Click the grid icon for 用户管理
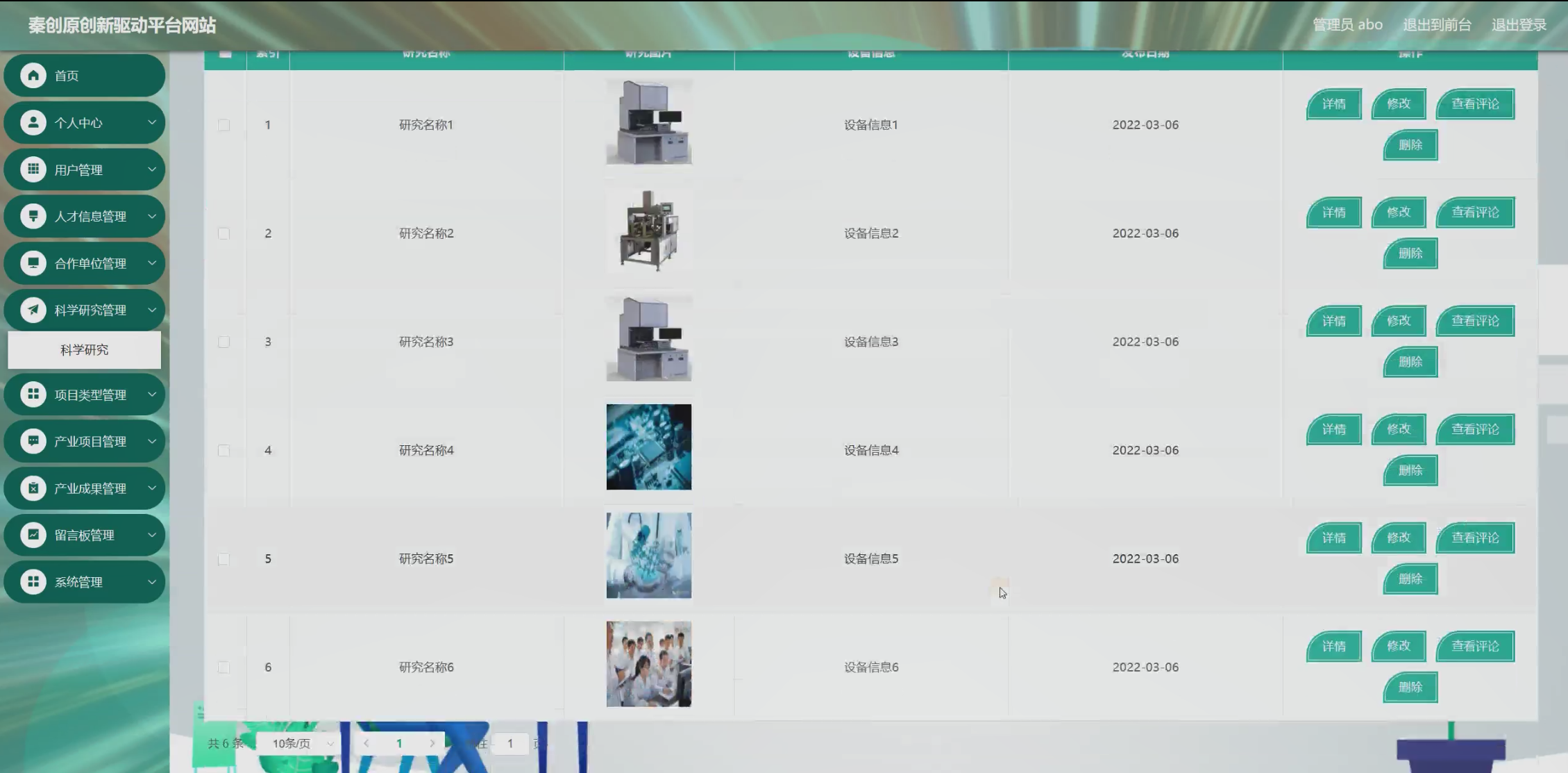The height and width of the screenshot is (773, 1568). 33,169
